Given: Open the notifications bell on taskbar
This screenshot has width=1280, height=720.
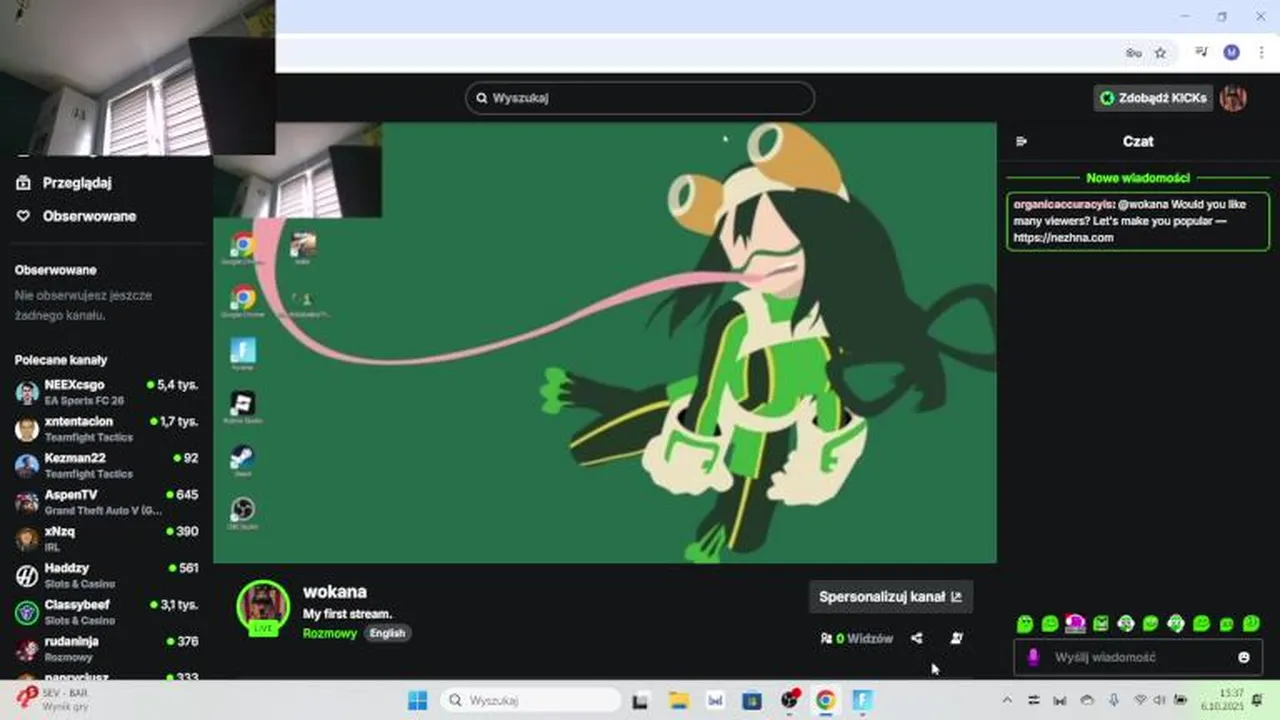Looking at the screenshot, I should [1258, 700].
